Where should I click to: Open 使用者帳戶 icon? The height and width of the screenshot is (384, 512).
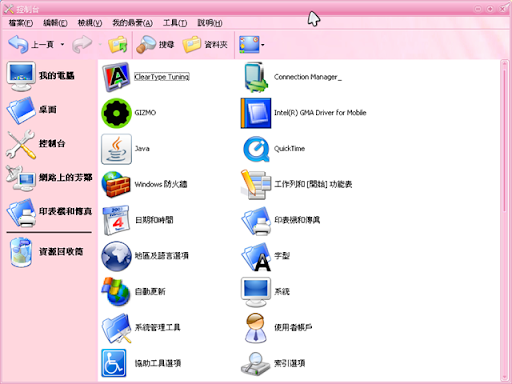256,328
